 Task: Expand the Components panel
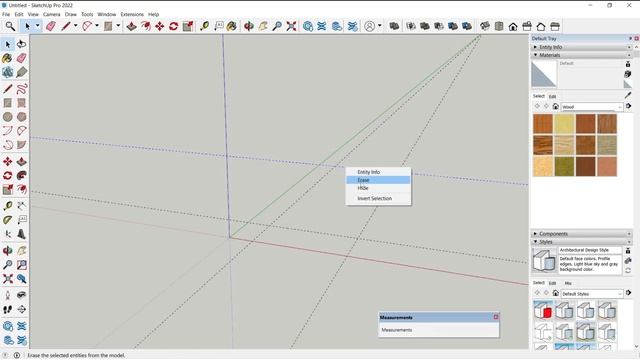582,234
